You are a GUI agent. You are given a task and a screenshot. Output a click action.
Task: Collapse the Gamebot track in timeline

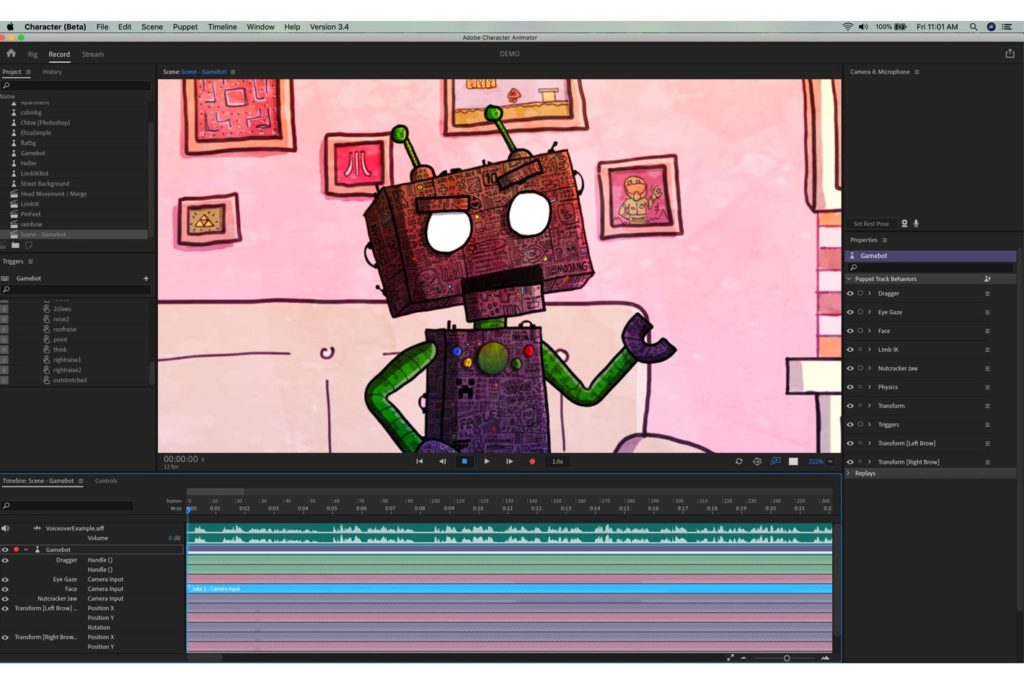(x=26, y=549)
